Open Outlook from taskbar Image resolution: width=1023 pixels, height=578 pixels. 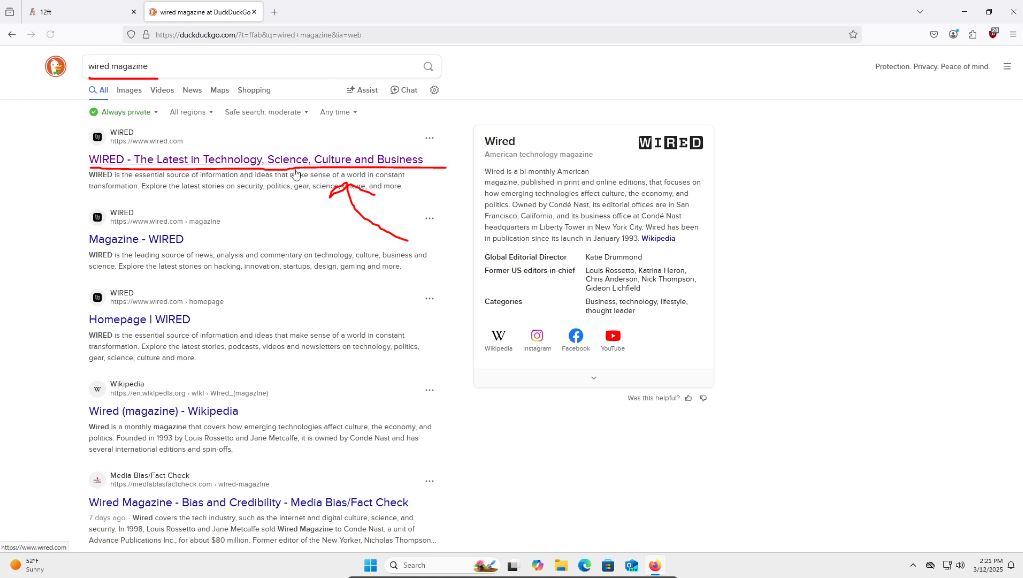pos(631,565)
